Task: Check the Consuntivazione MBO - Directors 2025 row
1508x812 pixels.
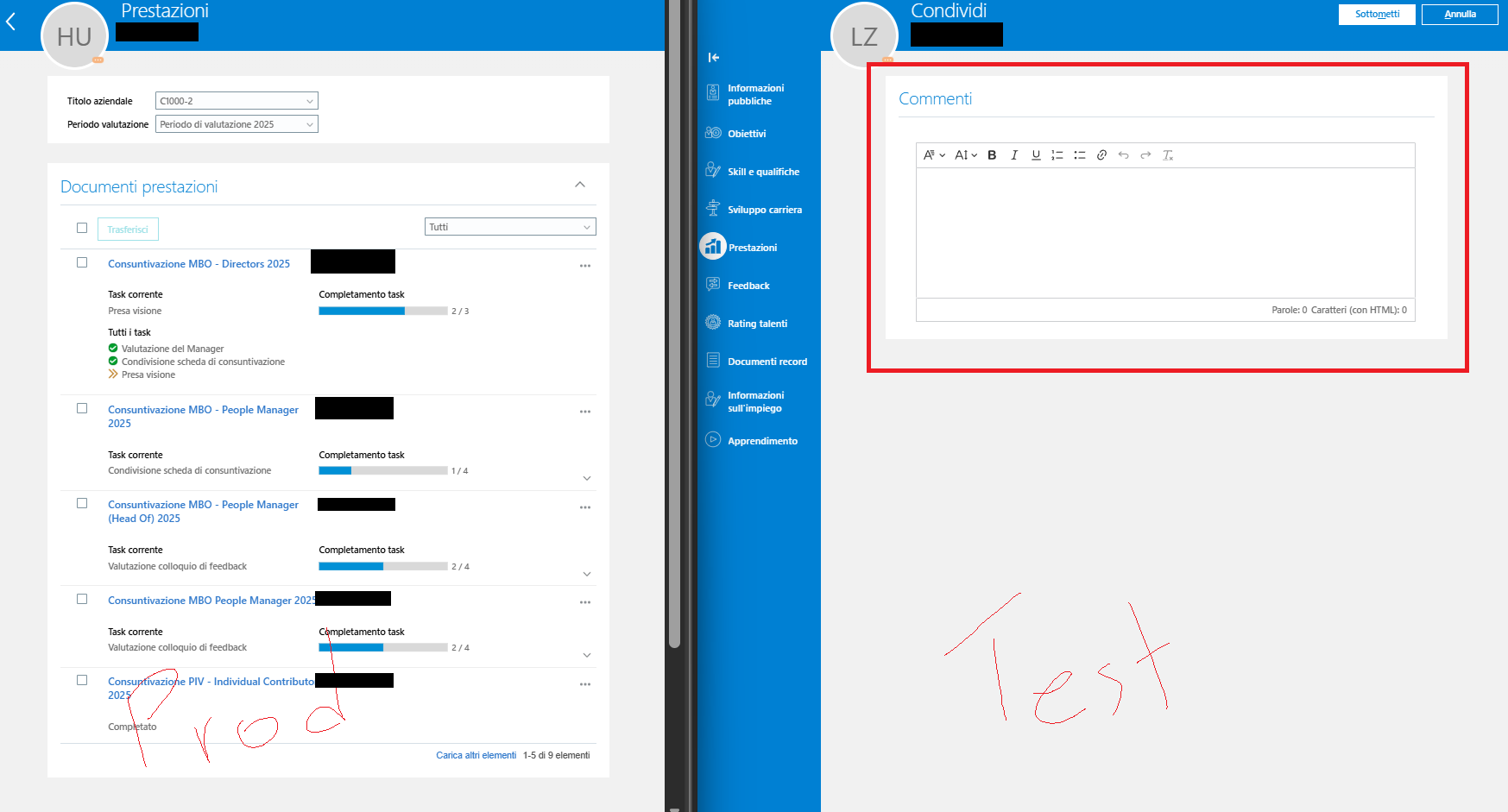Action: tap(82, 262)
